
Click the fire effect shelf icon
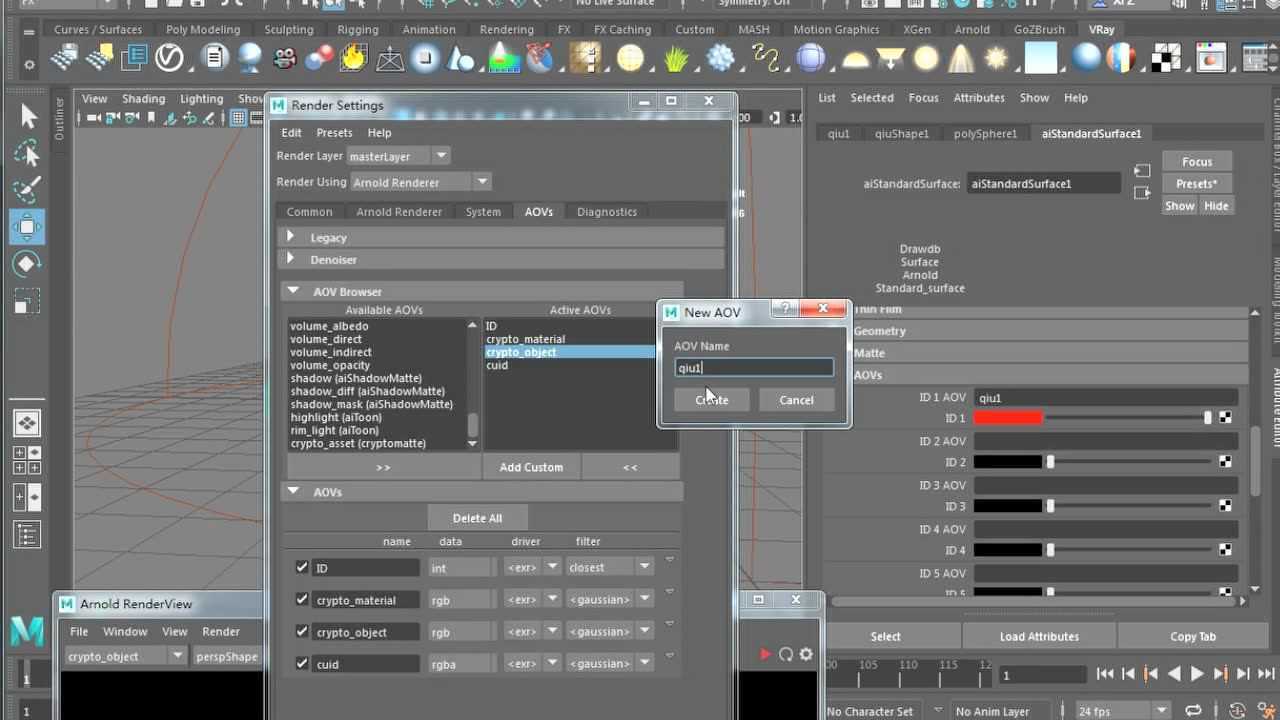[x=353, y=59]
